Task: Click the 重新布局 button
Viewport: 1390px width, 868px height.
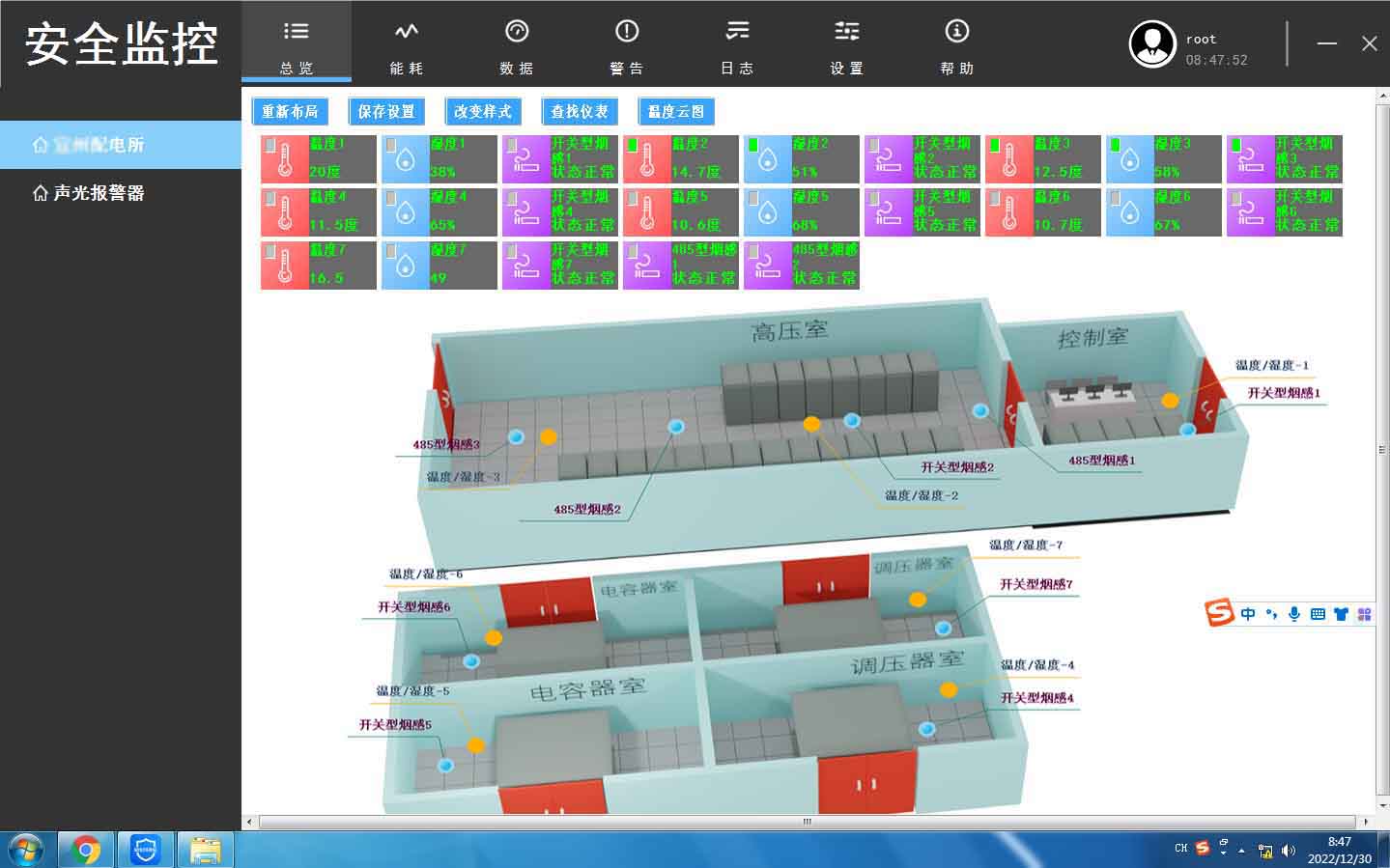Action: [290, 112]
